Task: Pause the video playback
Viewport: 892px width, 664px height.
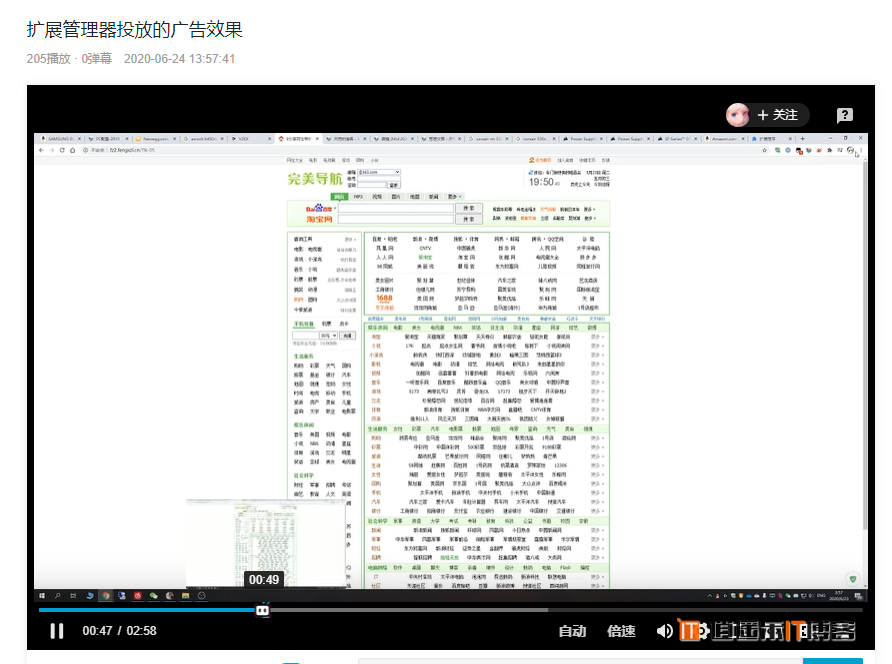Action: click(x=57, y=631)
